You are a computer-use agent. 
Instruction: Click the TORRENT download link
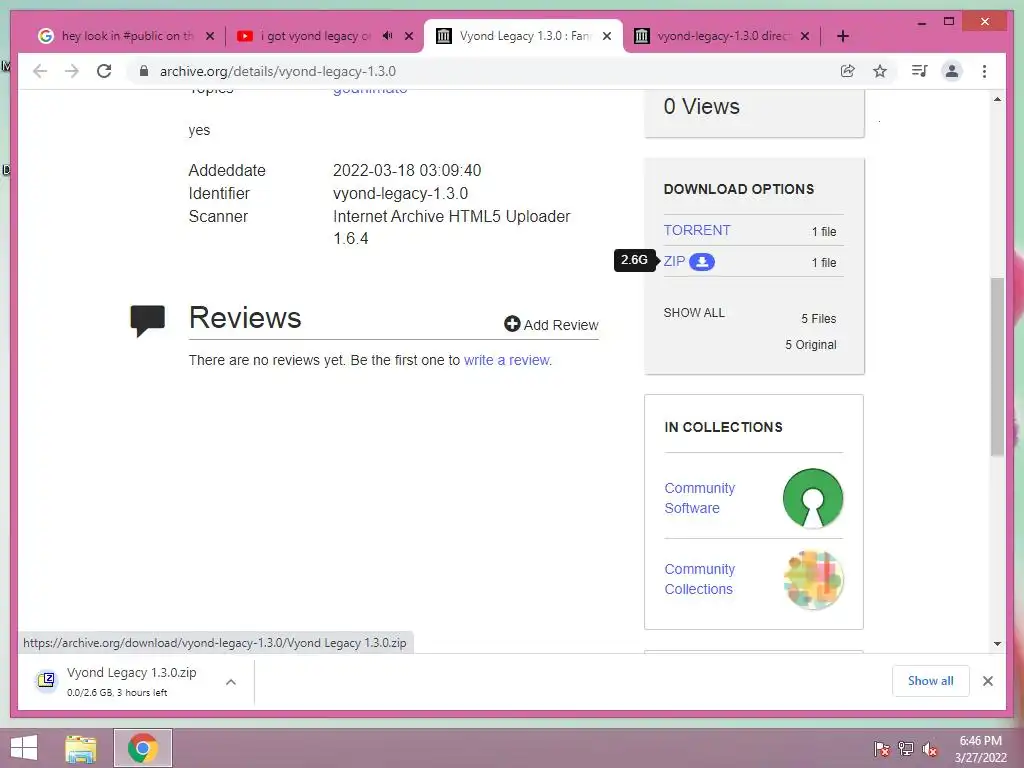tap(697, 231)
